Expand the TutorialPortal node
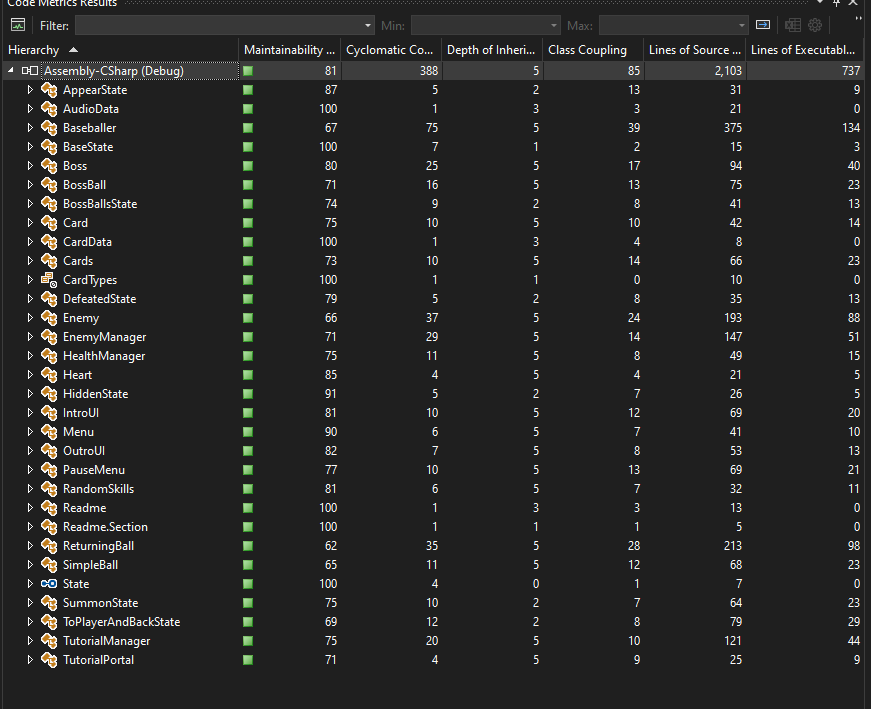Screen dimensions: 871x709 click(30, 660)
